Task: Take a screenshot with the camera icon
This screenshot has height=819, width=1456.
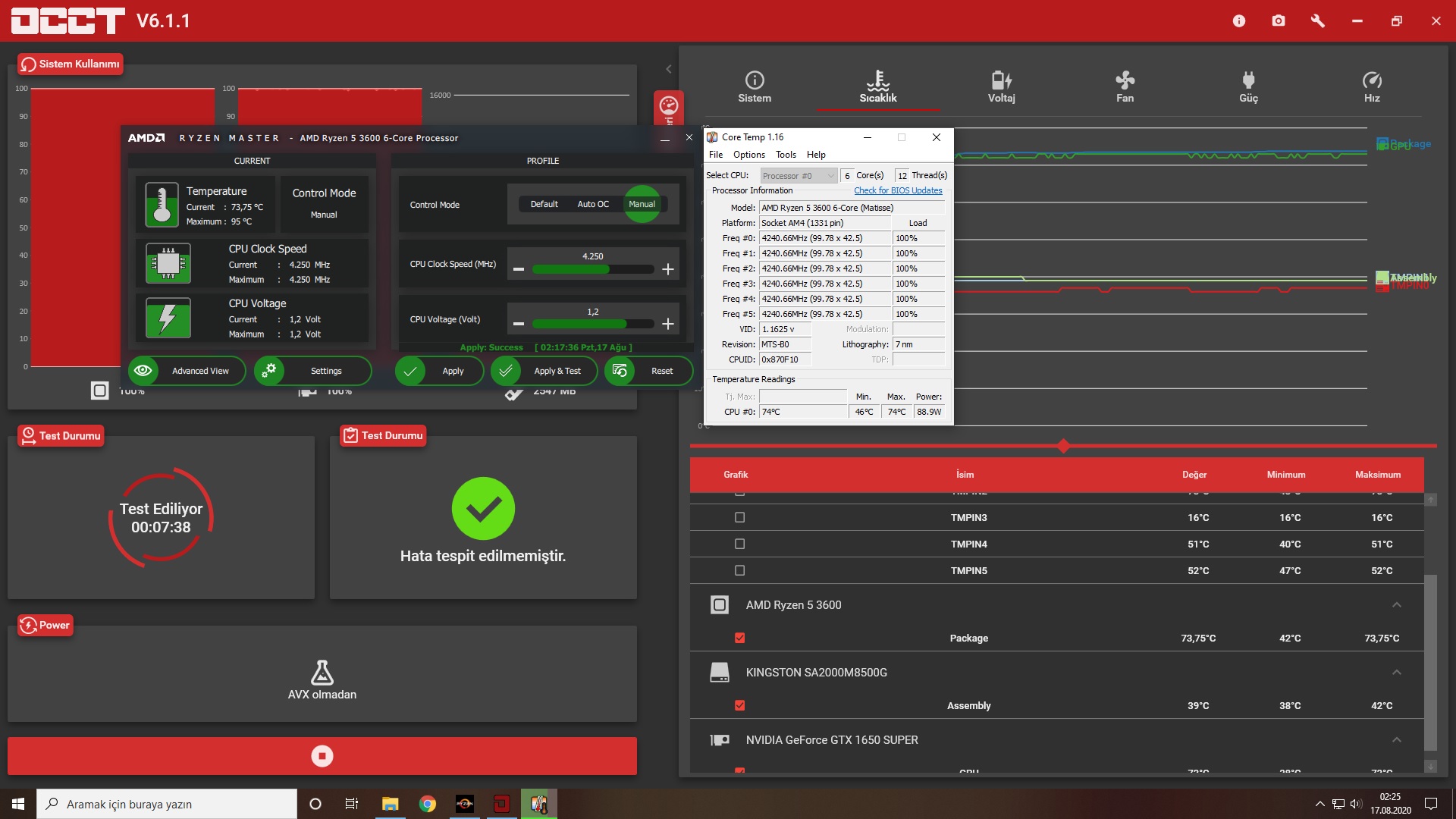Action: 1279,21
